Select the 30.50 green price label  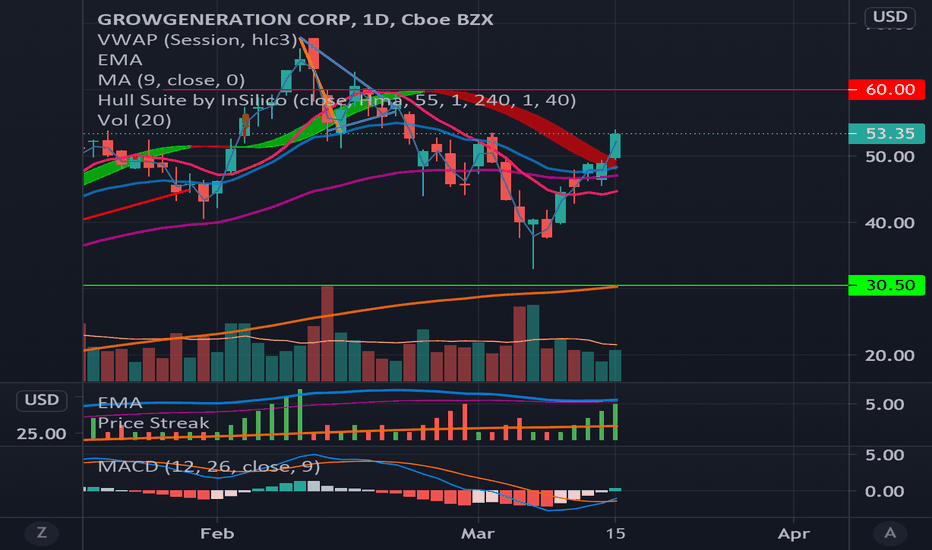886,285
